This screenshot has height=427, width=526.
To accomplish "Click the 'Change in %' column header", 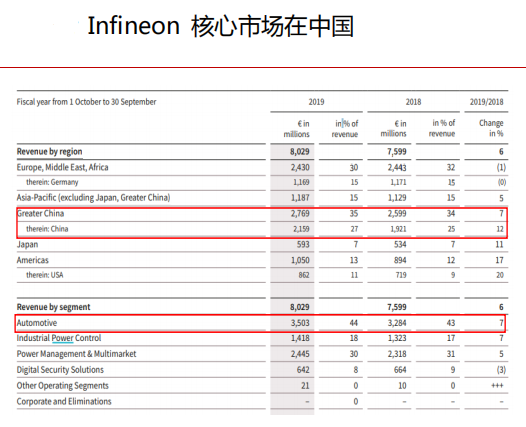I will (x=491, y=128).
